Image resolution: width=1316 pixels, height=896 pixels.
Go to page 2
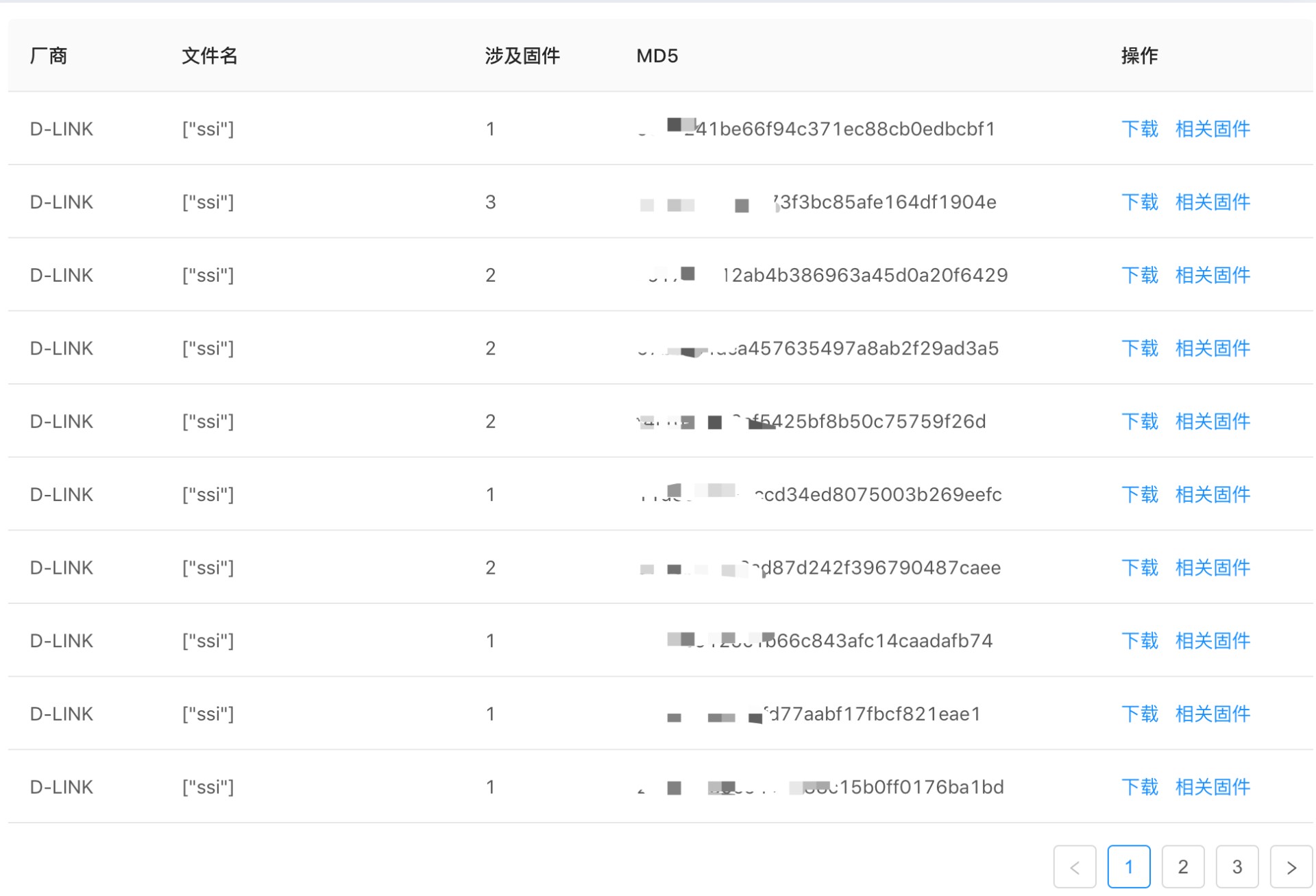click(1182, 867)
